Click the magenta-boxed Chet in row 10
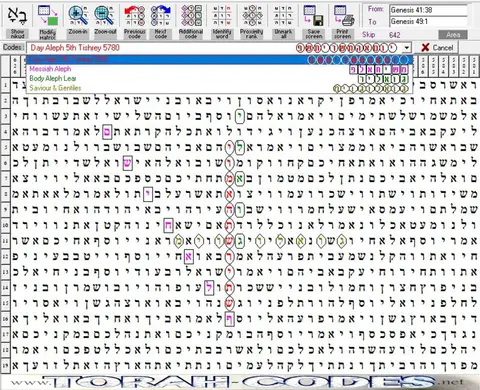Image resolution: width=480 pixels, height=390 pixels. coord(168,225)
